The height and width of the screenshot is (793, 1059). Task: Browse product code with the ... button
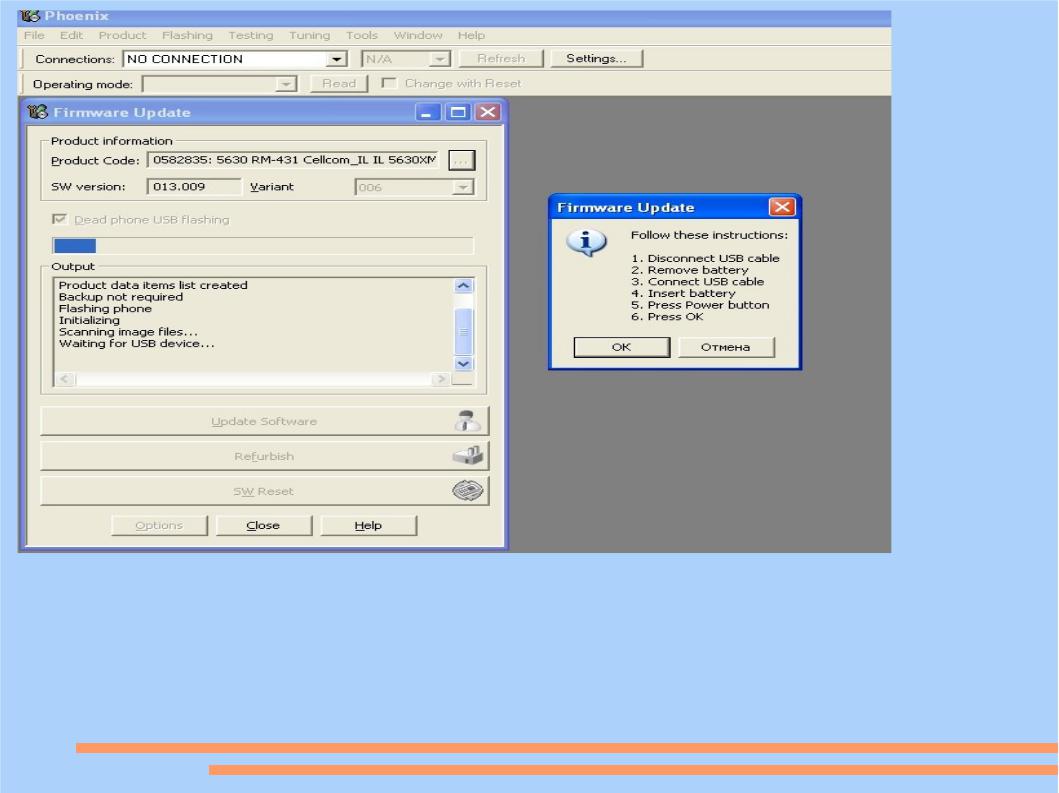(461, 161)
